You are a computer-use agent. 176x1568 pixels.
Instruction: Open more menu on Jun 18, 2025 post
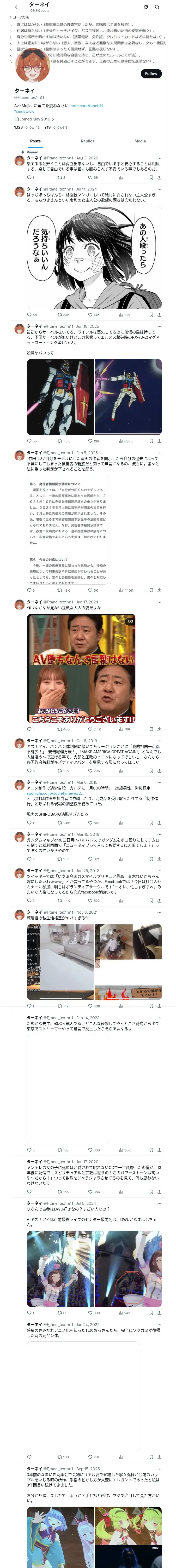[x=160, y=326]
